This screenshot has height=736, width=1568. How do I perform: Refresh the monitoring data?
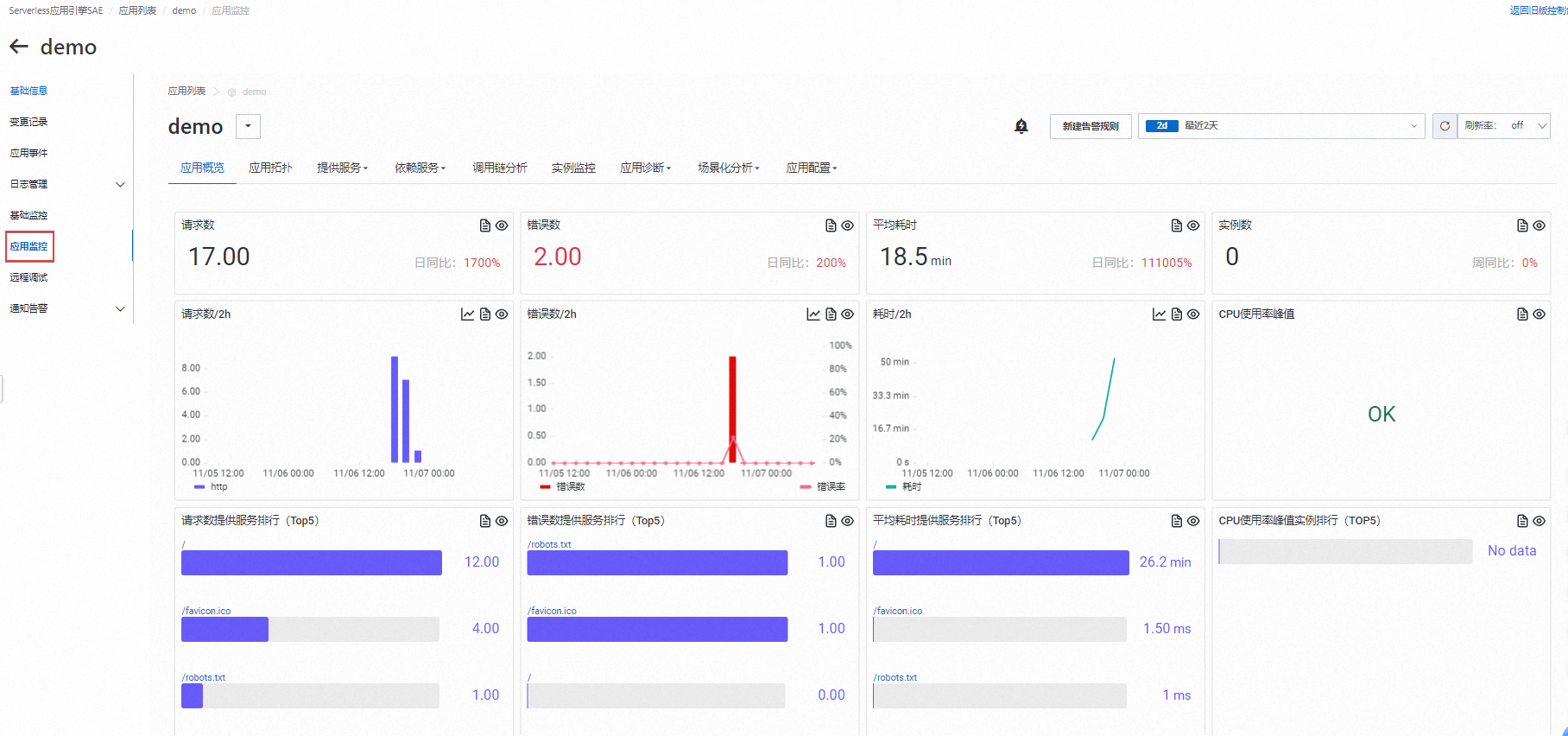coord(1445,126)
